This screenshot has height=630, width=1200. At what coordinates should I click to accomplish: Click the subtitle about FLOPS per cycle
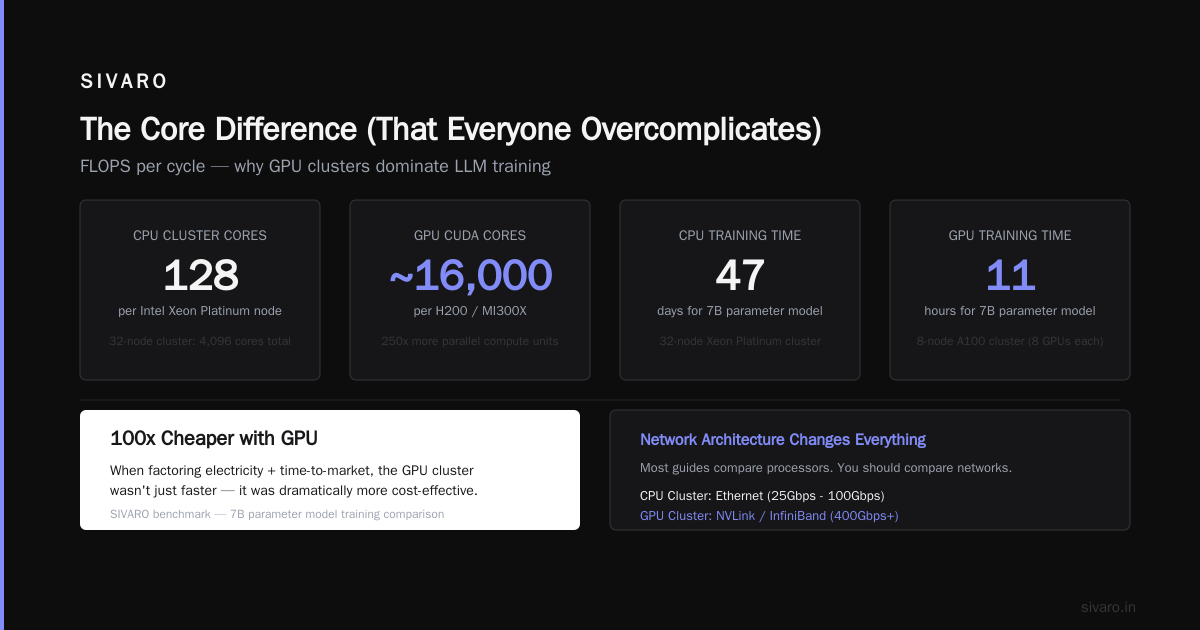pyautogui.click(x=315, y=166)
